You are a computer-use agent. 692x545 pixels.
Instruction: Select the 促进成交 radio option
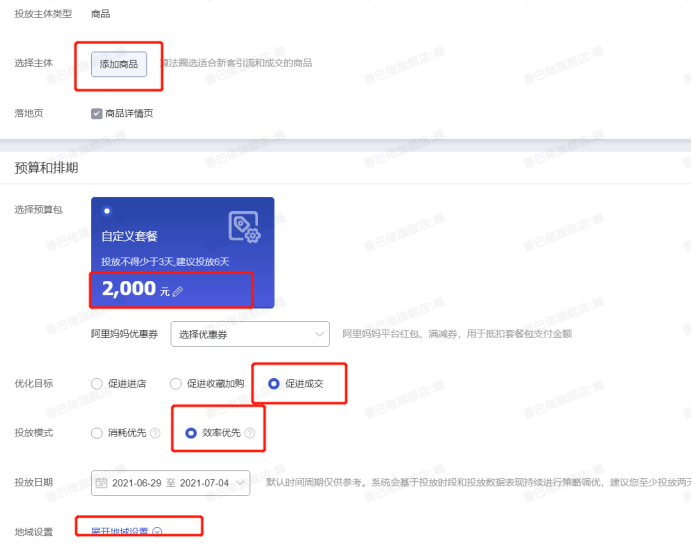pyautogui.click(x=274, y=384)
